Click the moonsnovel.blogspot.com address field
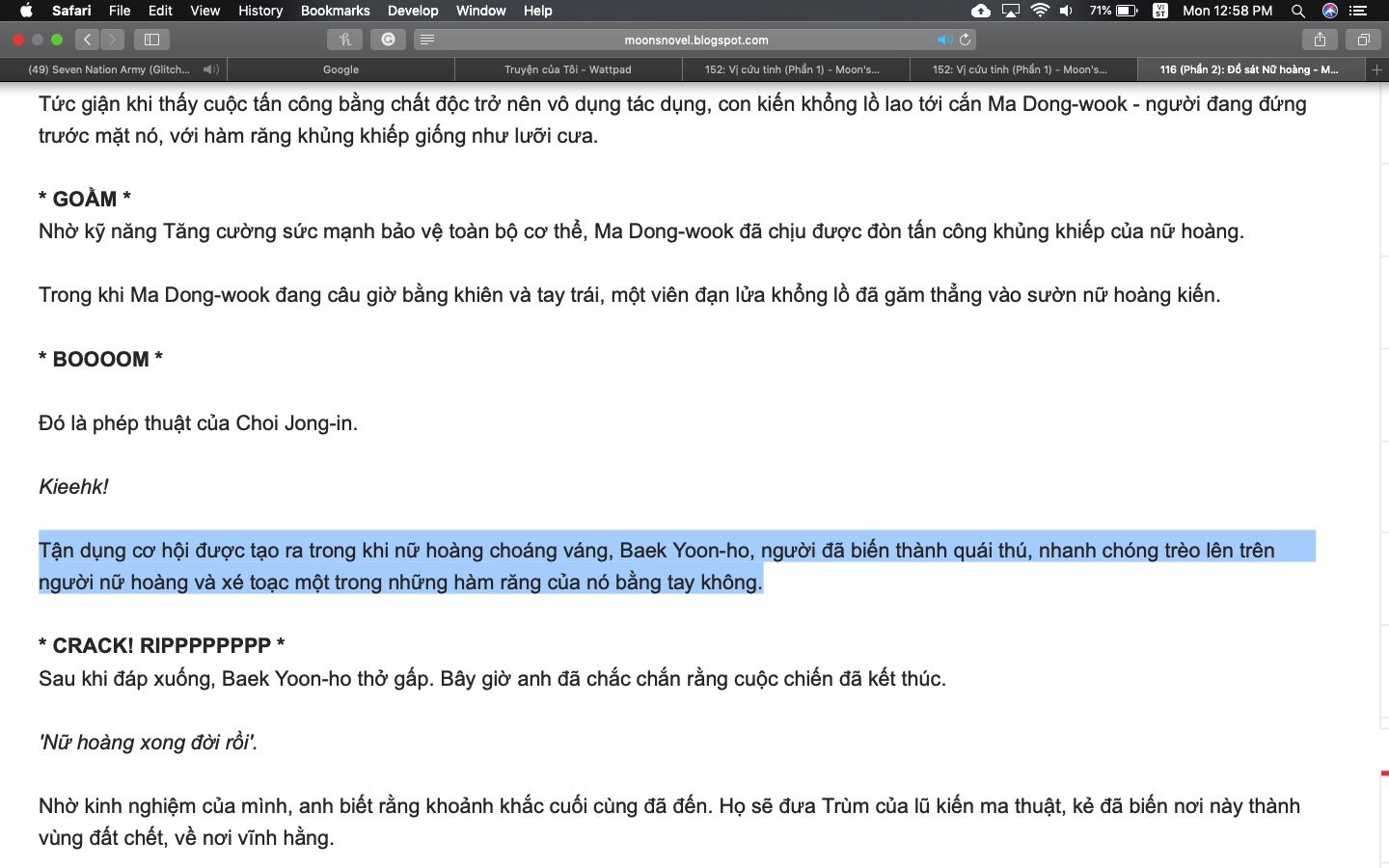Image resolution: width=1389 pixels, height=868 pixels. 695,40
